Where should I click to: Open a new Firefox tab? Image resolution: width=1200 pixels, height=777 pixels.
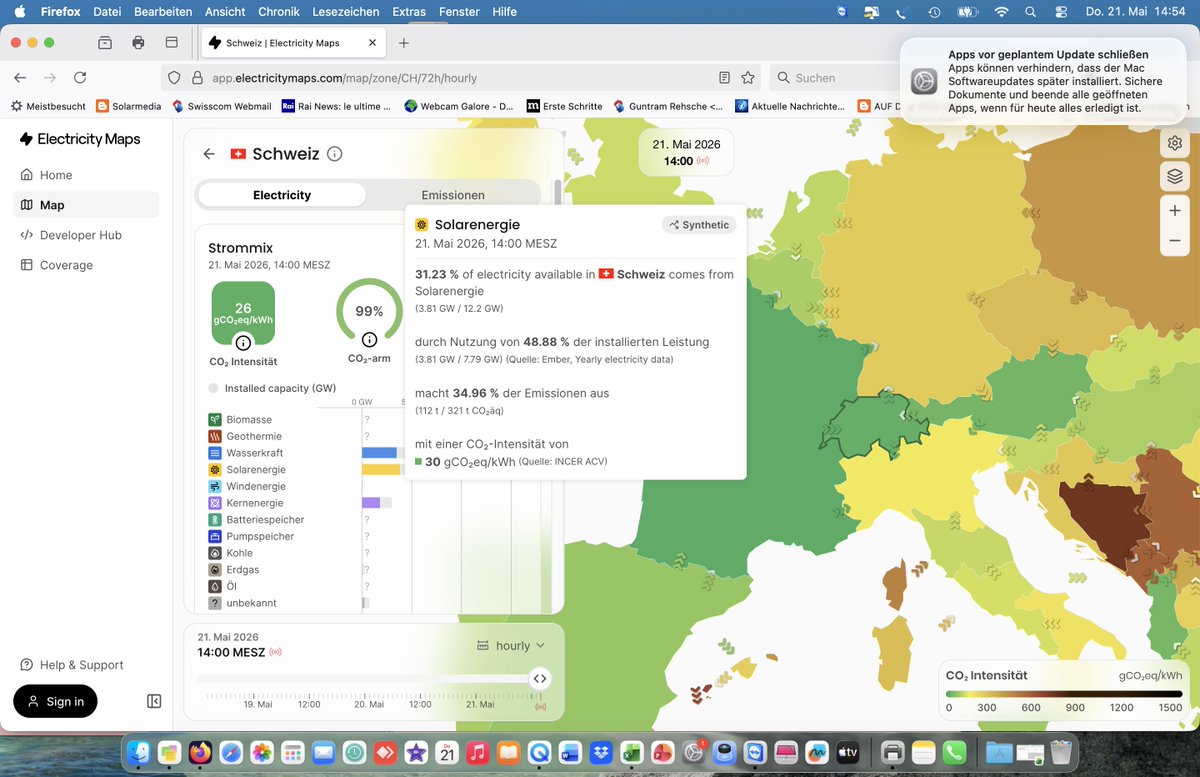click(x=404, y=43)
